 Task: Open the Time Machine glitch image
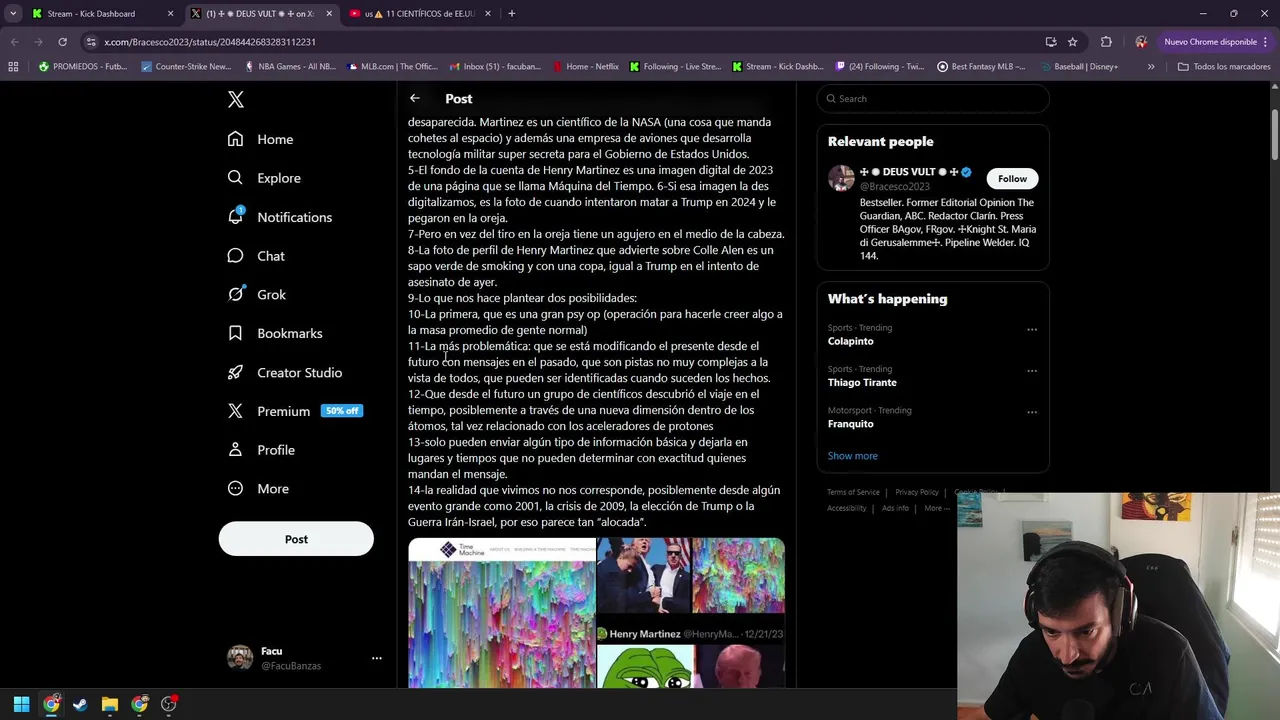click(x=502, y=613)
